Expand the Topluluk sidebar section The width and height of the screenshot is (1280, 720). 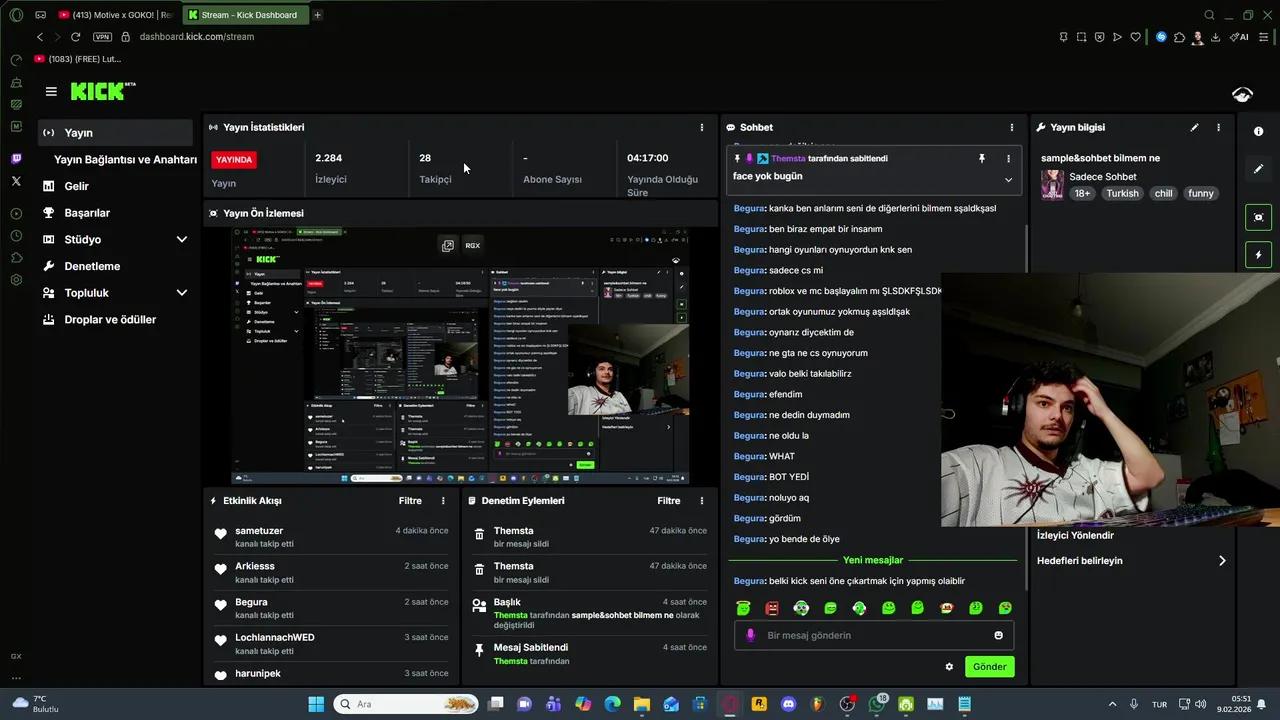181,293
